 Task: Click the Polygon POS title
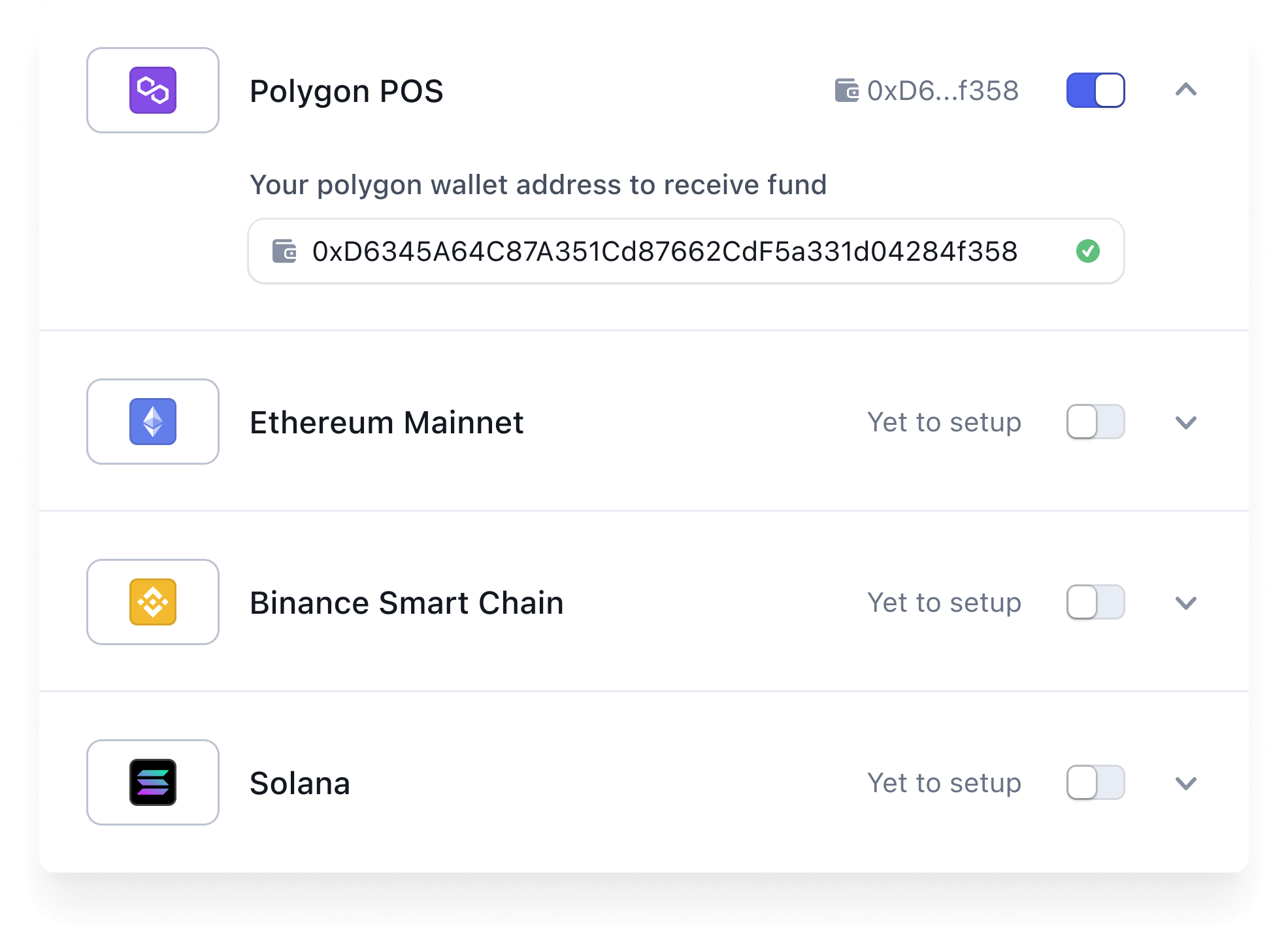[x=346, y=92]
